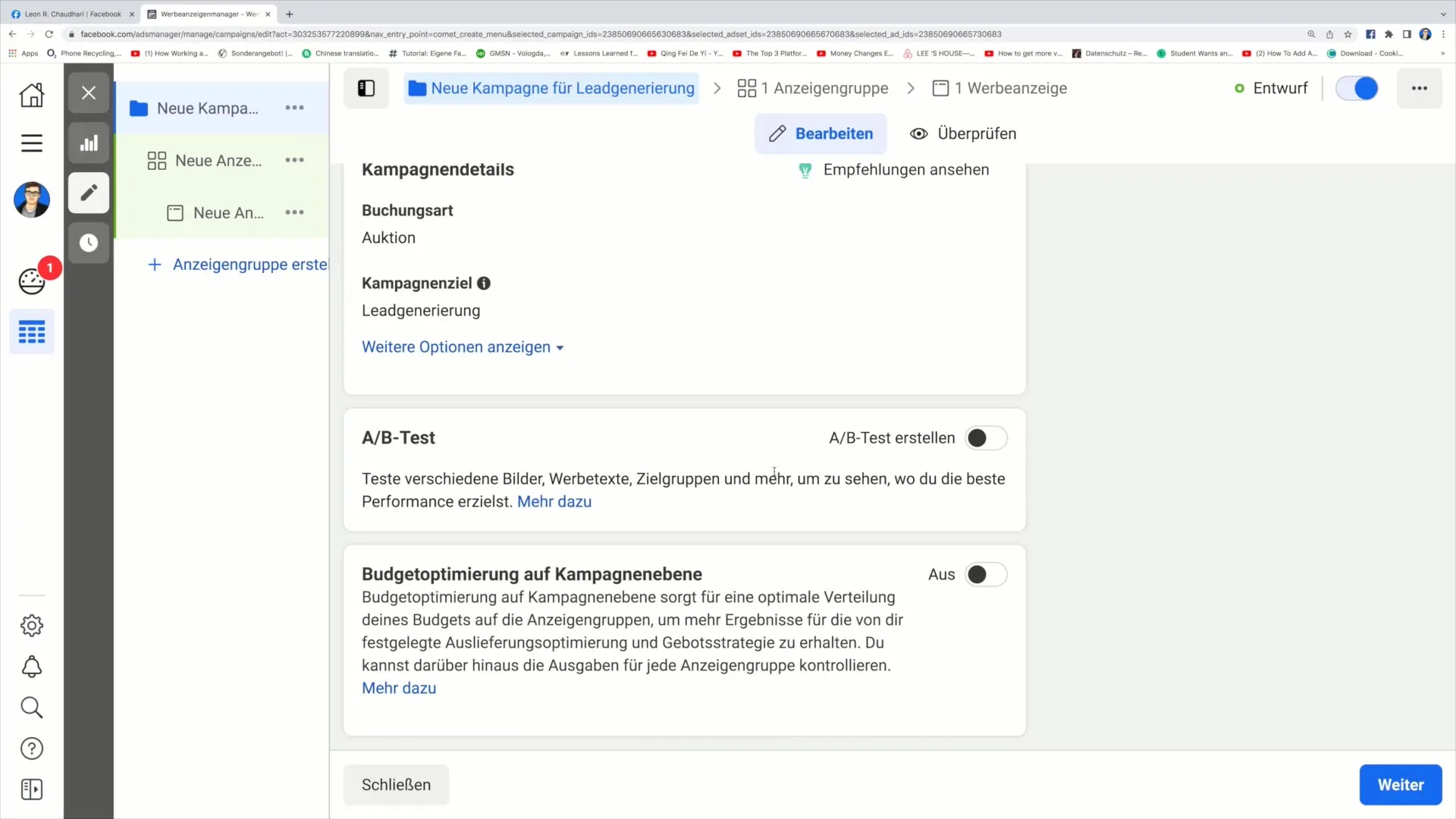Click the analytics bar chart icon
Image resolution: width=1456 pixels, height=819 pixels.
(x=89, y=142)
